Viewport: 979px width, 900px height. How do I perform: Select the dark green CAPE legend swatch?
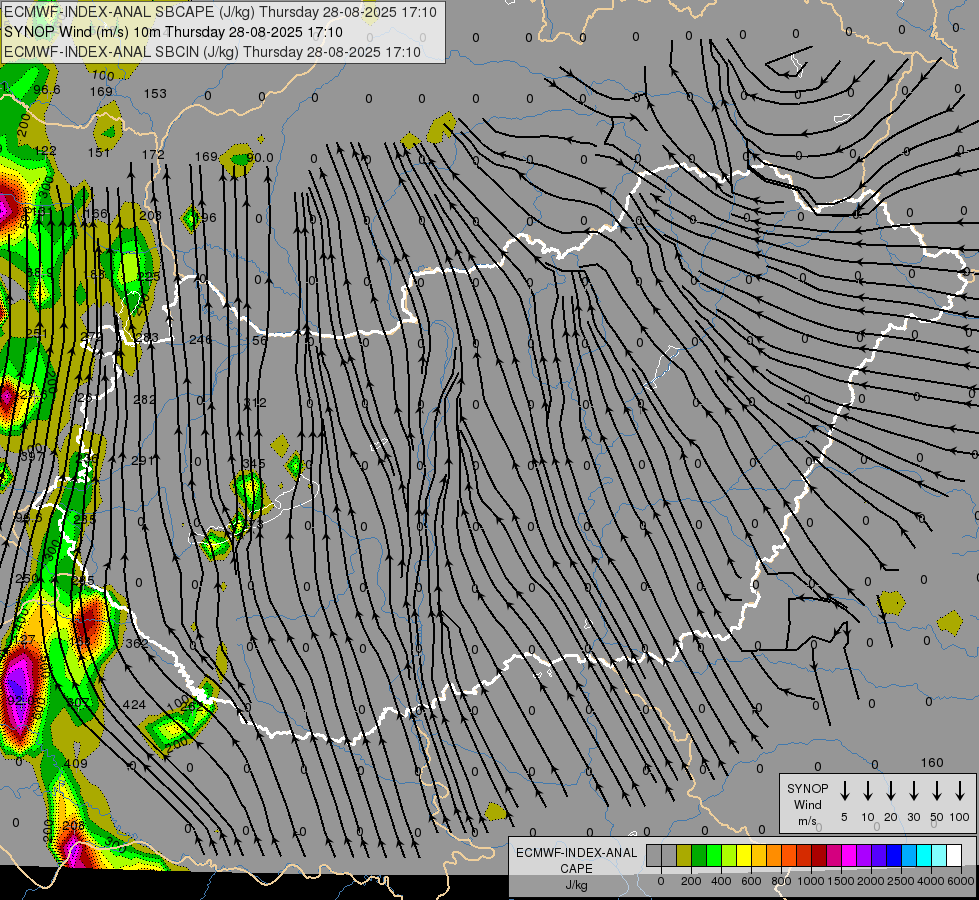point(699,856)
